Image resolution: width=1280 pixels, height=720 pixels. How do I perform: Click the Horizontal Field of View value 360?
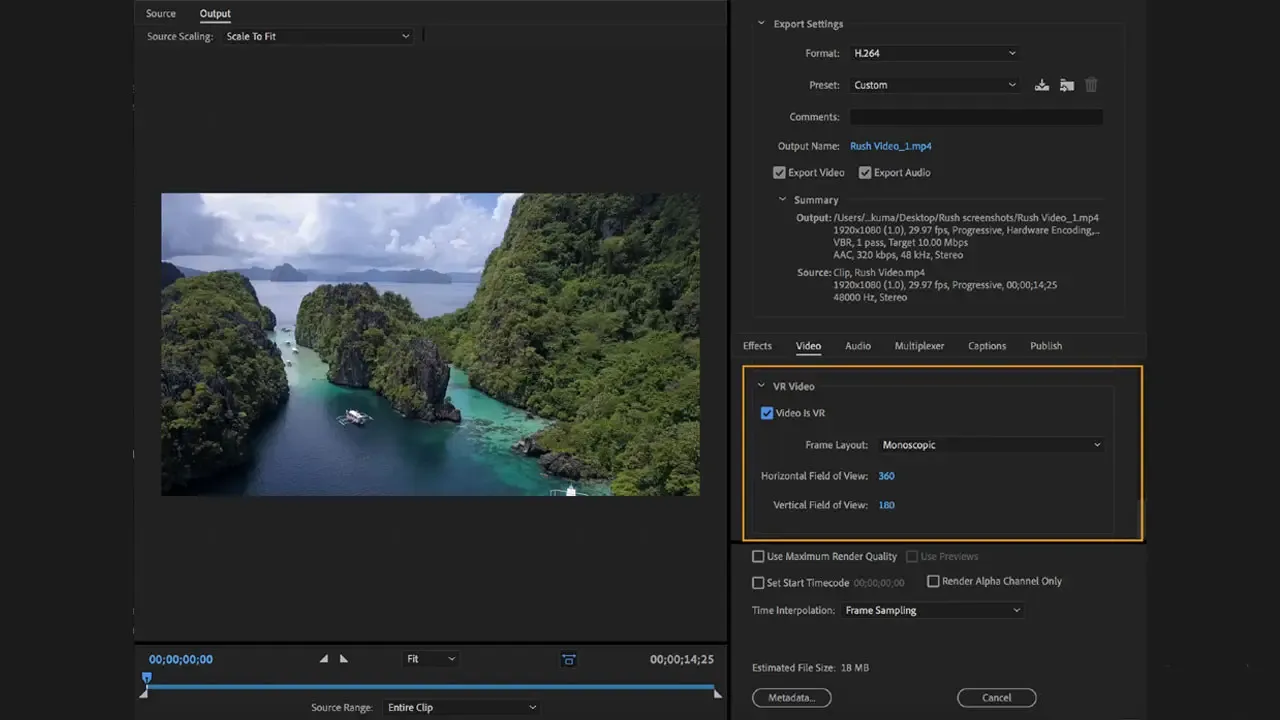pyautogui.click(x=886, y=476)
